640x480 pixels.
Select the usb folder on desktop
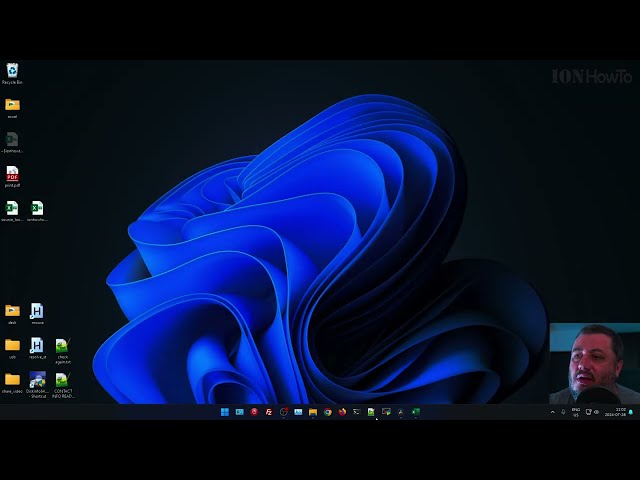[x=12, y=347]
